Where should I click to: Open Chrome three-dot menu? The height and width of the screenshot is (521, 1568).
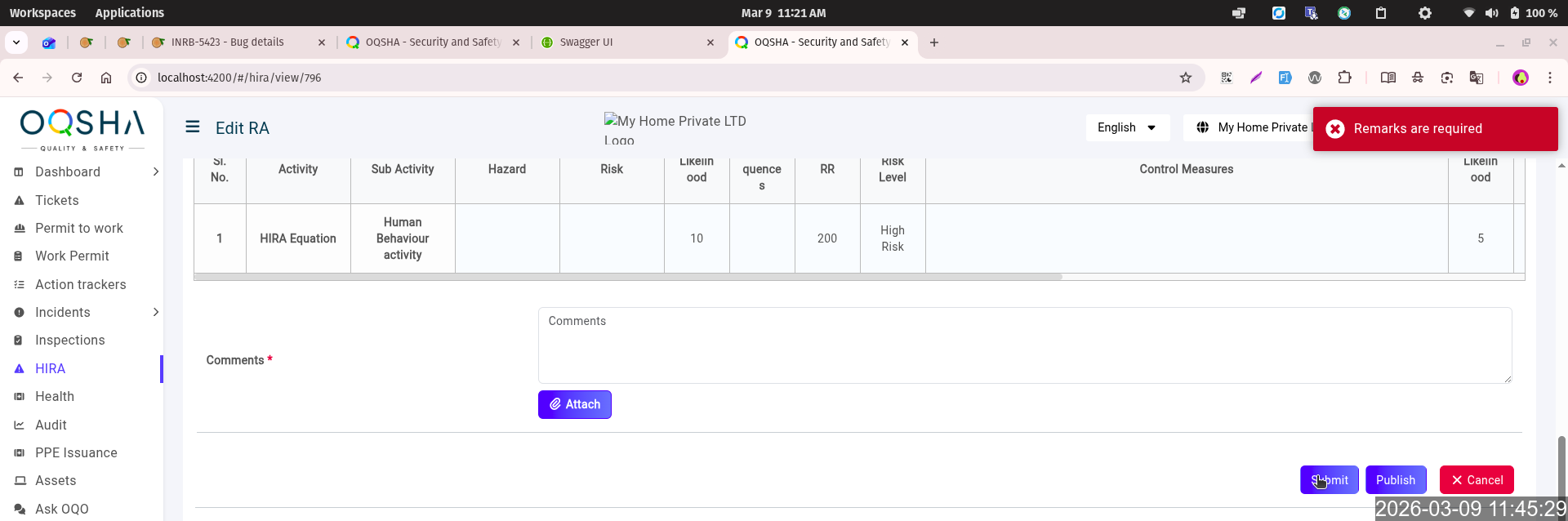coord(1550,78)
